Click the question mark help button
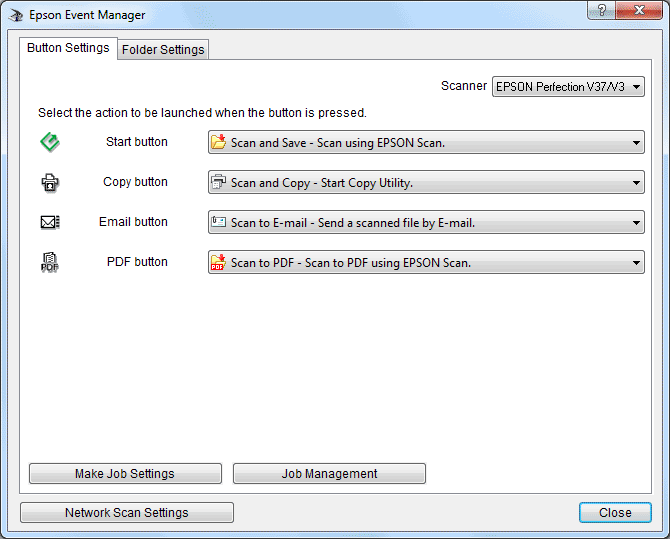The image size is (670, 539). pos(600,11)
